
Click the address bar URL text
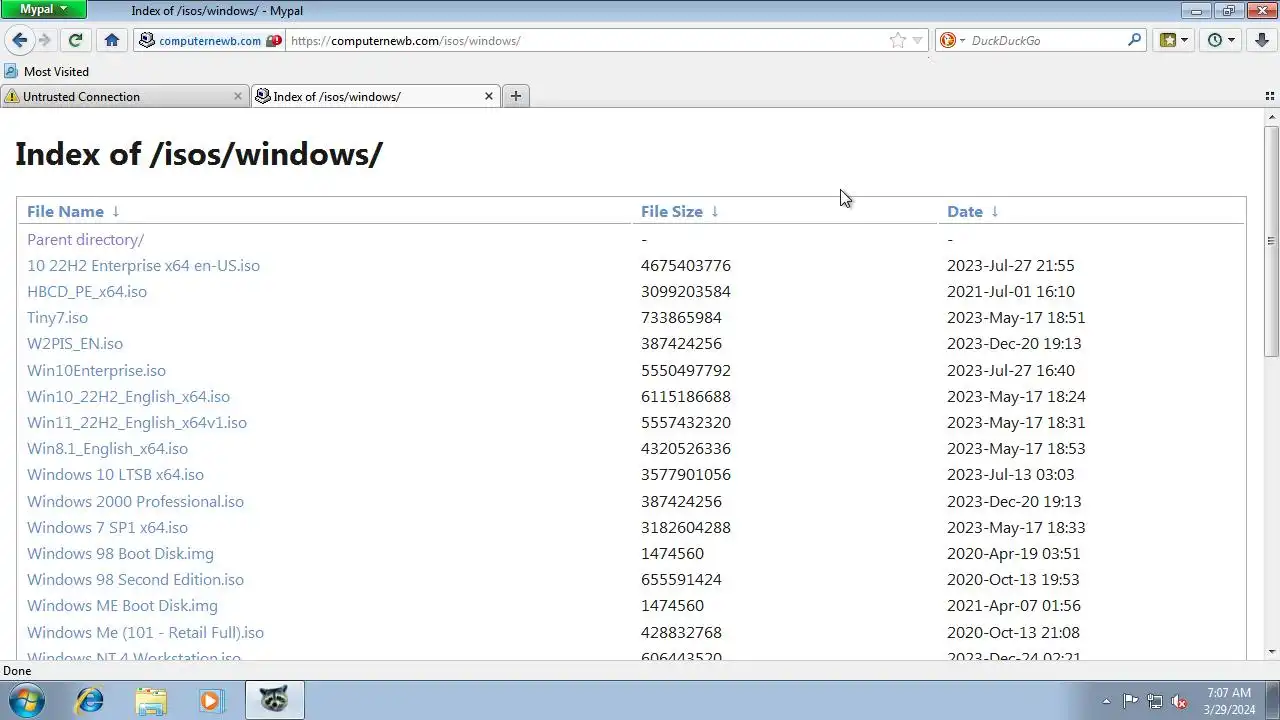click(x=405, y=41)
